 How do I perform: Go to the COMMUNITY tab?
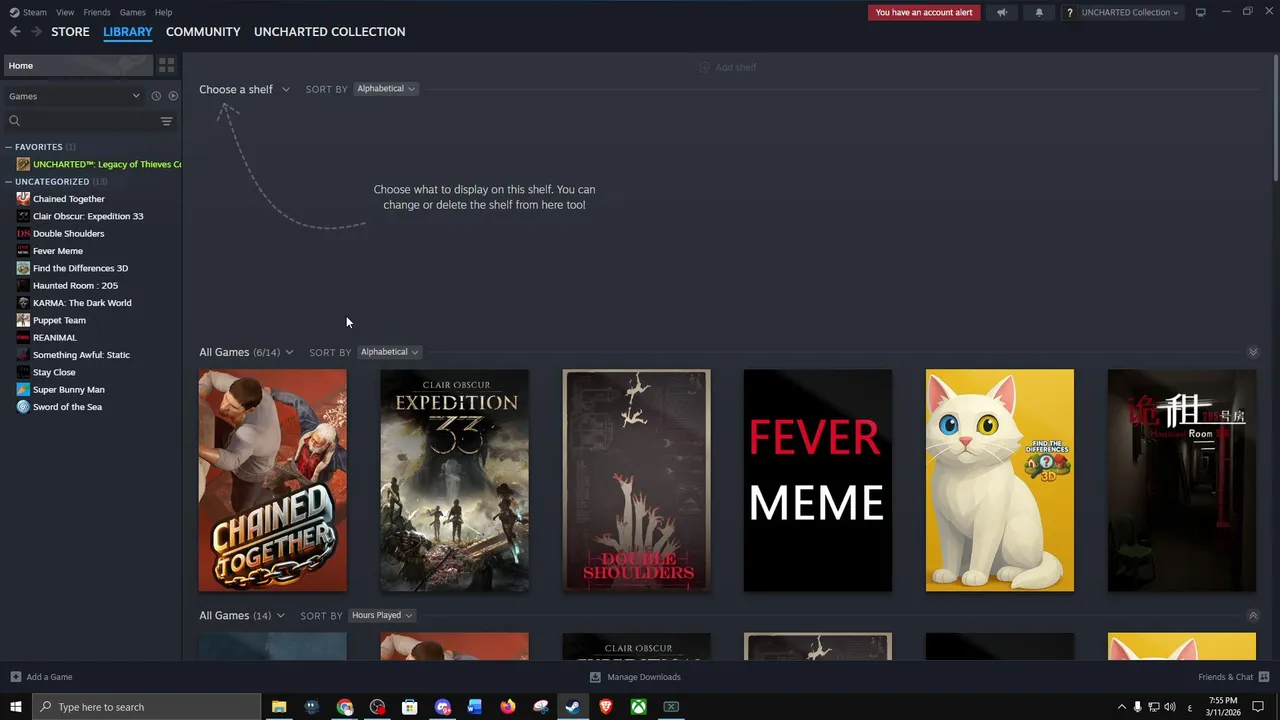(203, 32)
